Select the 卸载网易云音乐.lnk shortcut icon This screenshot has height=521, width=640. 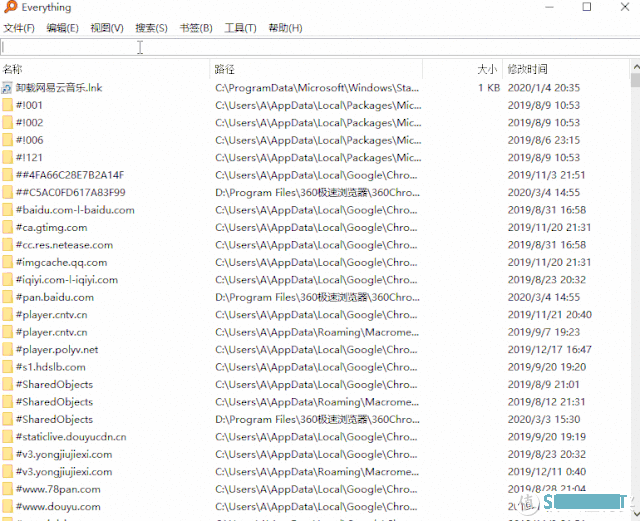click(7, 88)
